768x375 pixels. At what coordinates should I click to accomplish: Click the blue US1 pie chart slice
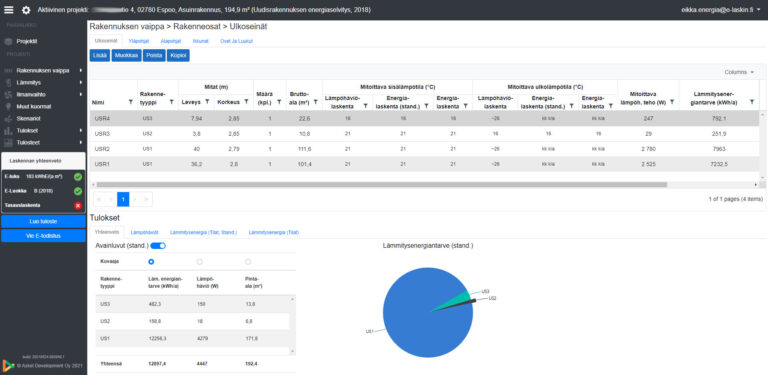coord(421,333)
